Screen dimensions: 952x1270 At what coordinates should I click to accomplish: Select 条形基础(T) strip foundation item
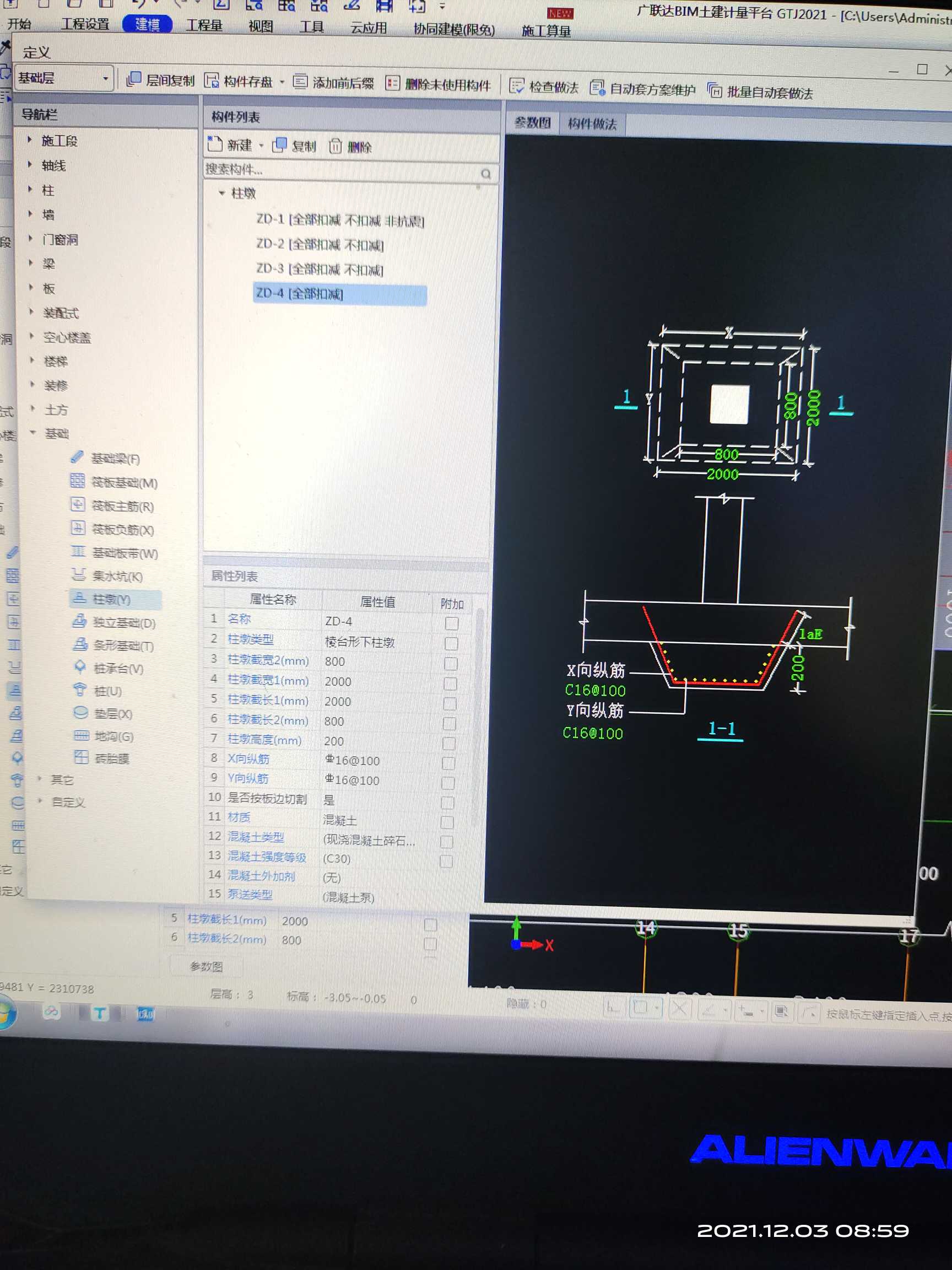pos(113,645)
